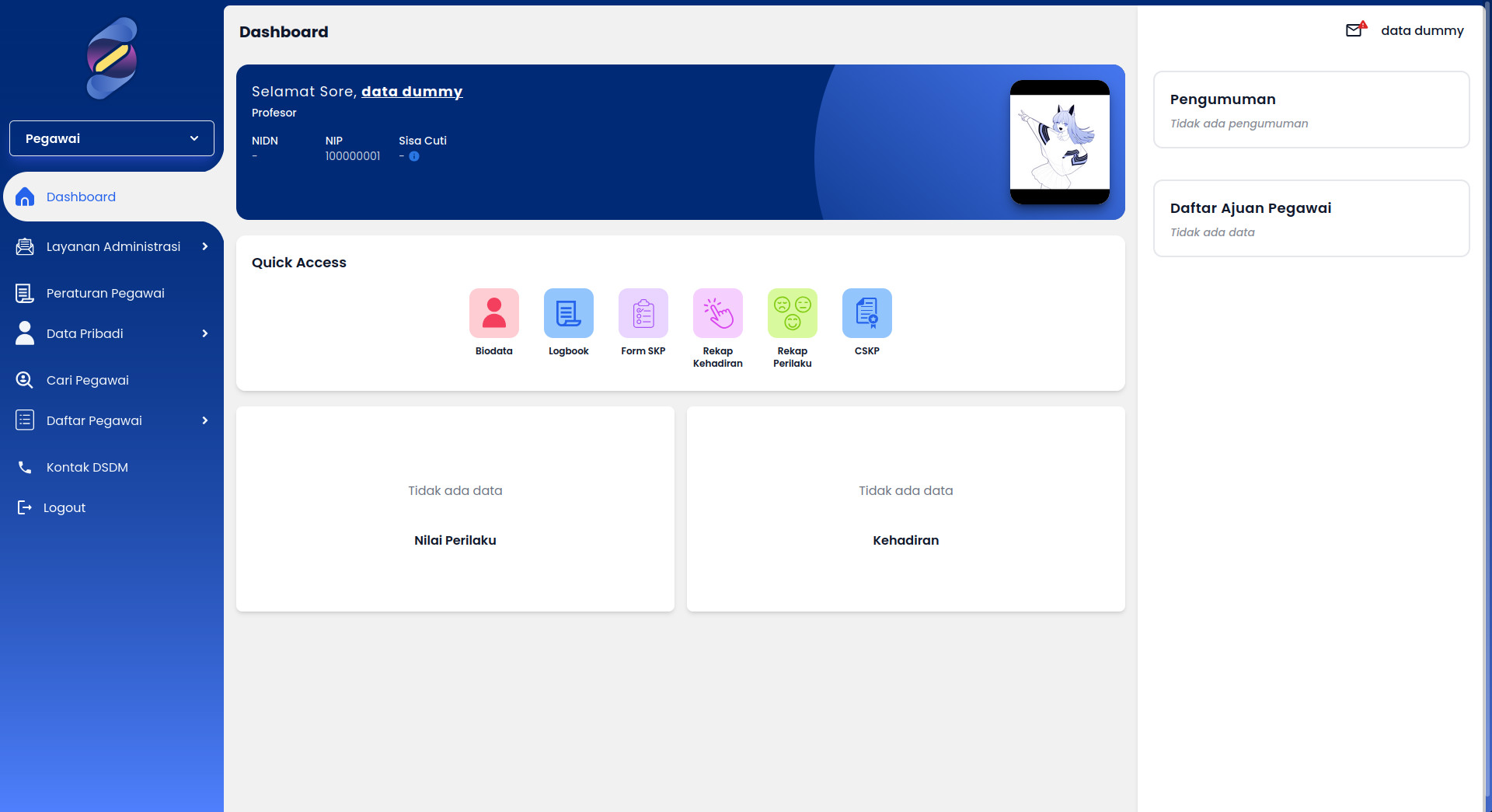Click the Kehadiran card title

click(906, 540)
